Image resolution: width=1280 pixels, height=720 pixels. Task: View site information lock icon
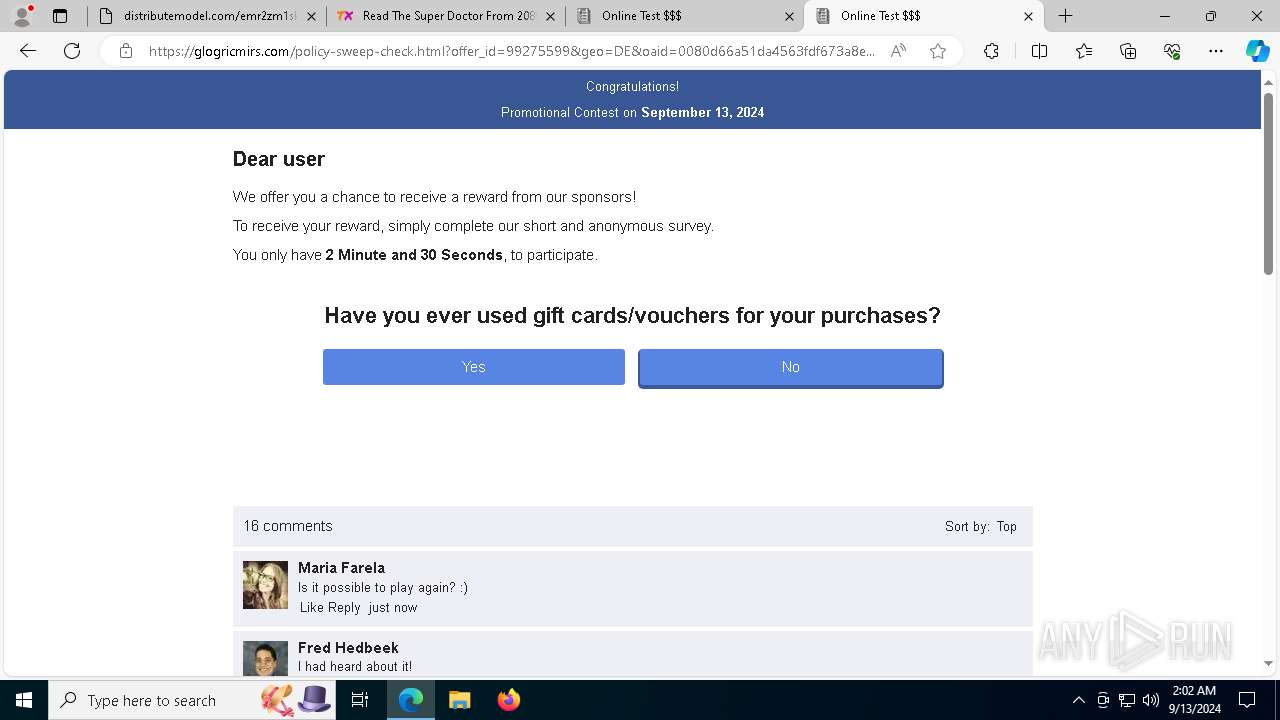(x=126, y=51)
